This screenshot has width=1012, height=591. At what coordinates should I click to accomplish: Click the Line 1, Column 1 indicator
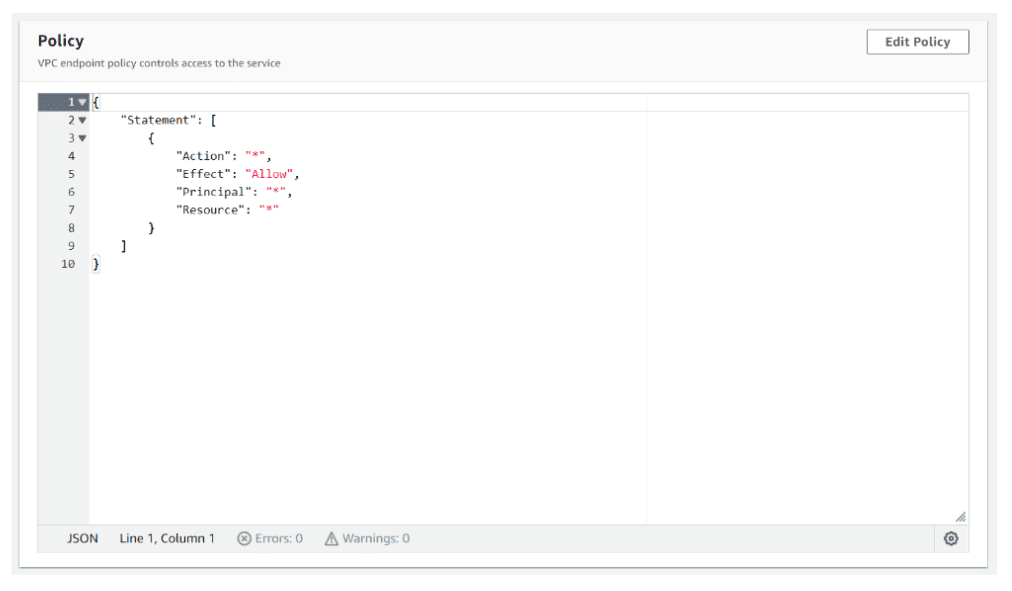(167, 538)
